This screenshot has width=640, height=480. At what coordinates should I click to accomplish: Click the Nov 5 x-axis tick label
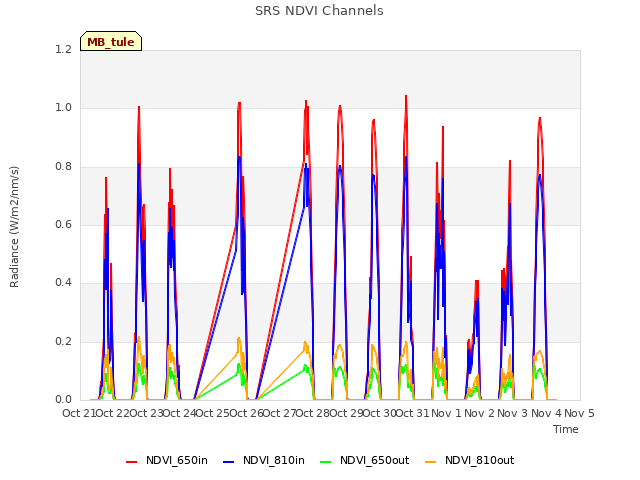pyautogui.click(x=580, y=413)
